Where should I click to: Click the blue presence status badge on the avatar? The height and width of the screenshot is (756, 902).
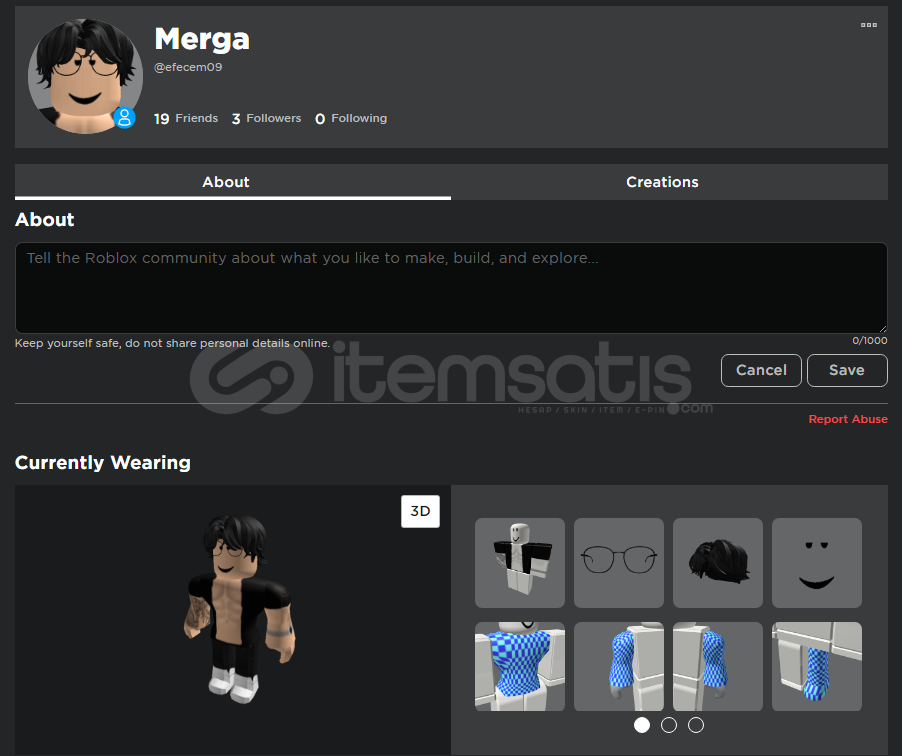pos(124,117)
